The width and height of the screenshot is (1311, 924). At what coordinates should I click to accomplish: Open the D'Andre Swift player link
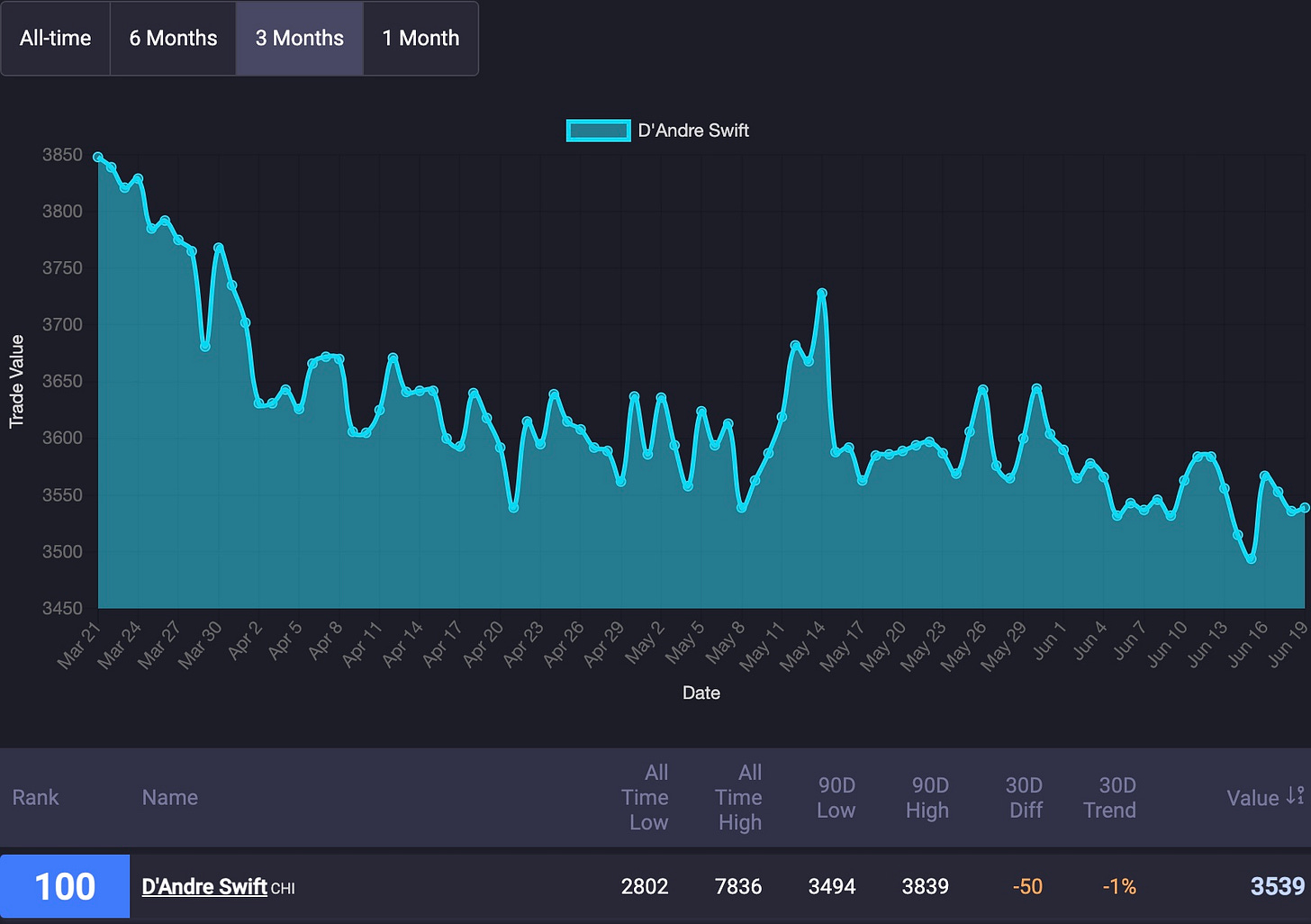(204, 886)
